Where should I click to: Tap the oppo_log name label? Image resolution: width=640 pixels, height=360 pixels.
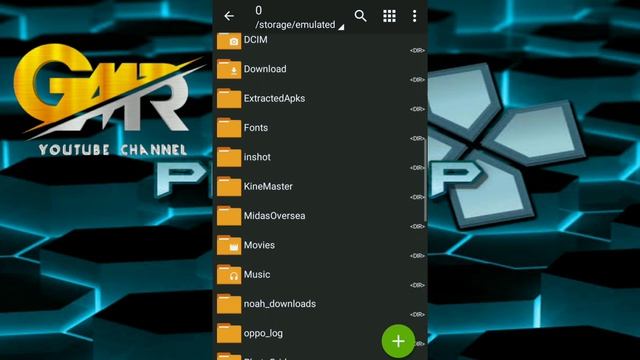tap(263, 333)
